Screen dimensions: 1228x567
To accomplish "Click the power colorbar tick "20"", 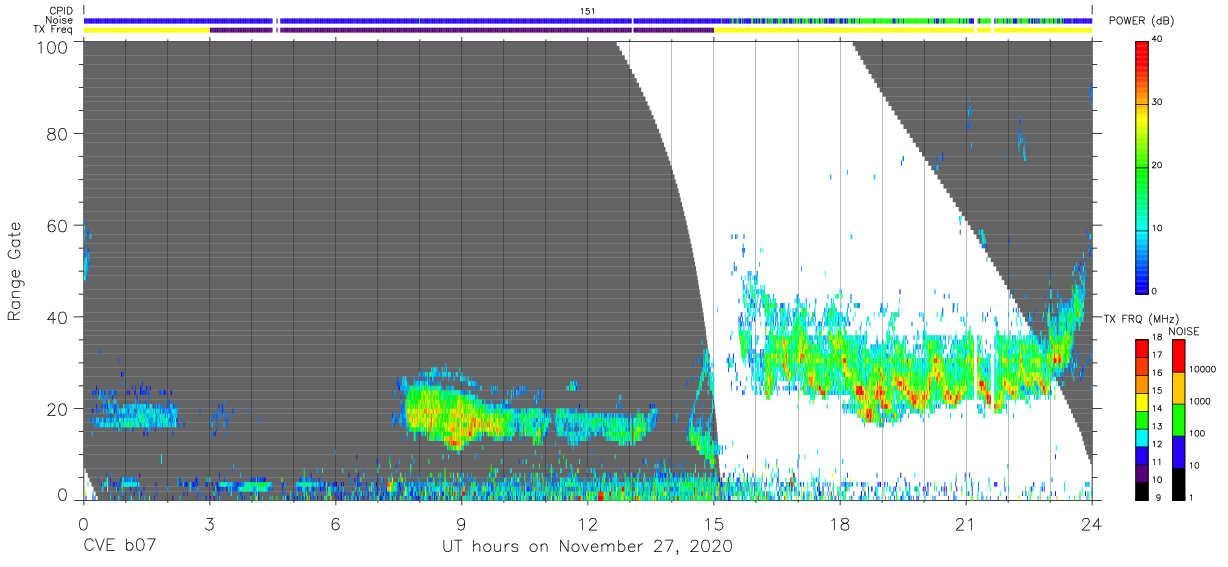I will click(1158, 165).
